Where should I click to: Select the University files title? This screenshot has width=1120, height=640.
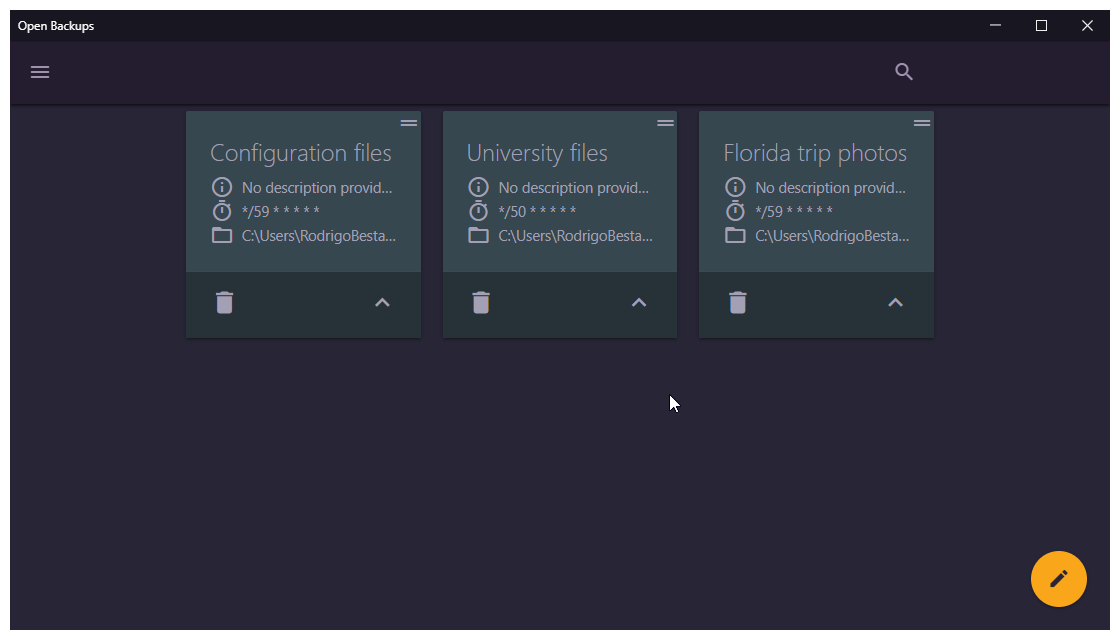click(537, 153)
